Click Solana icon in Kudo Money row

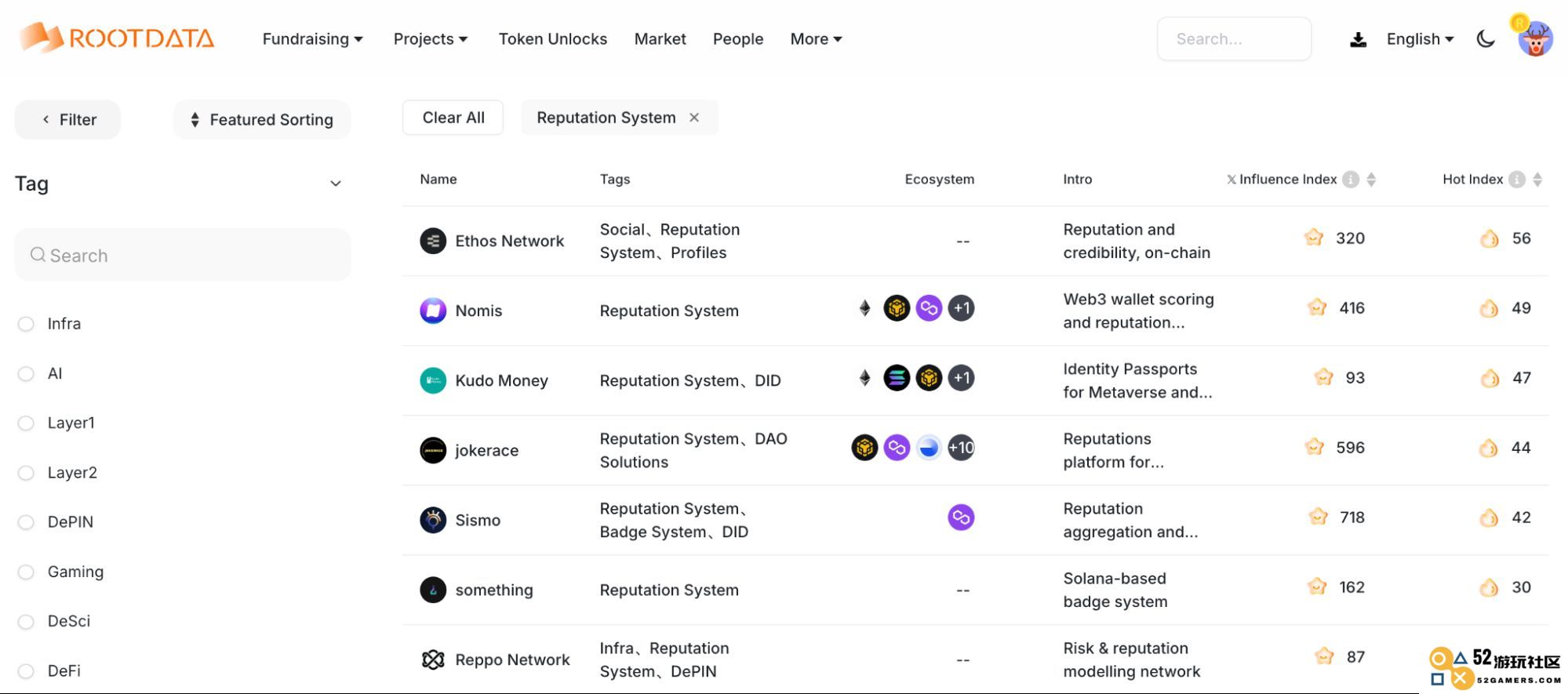click(x=897, y=378)
